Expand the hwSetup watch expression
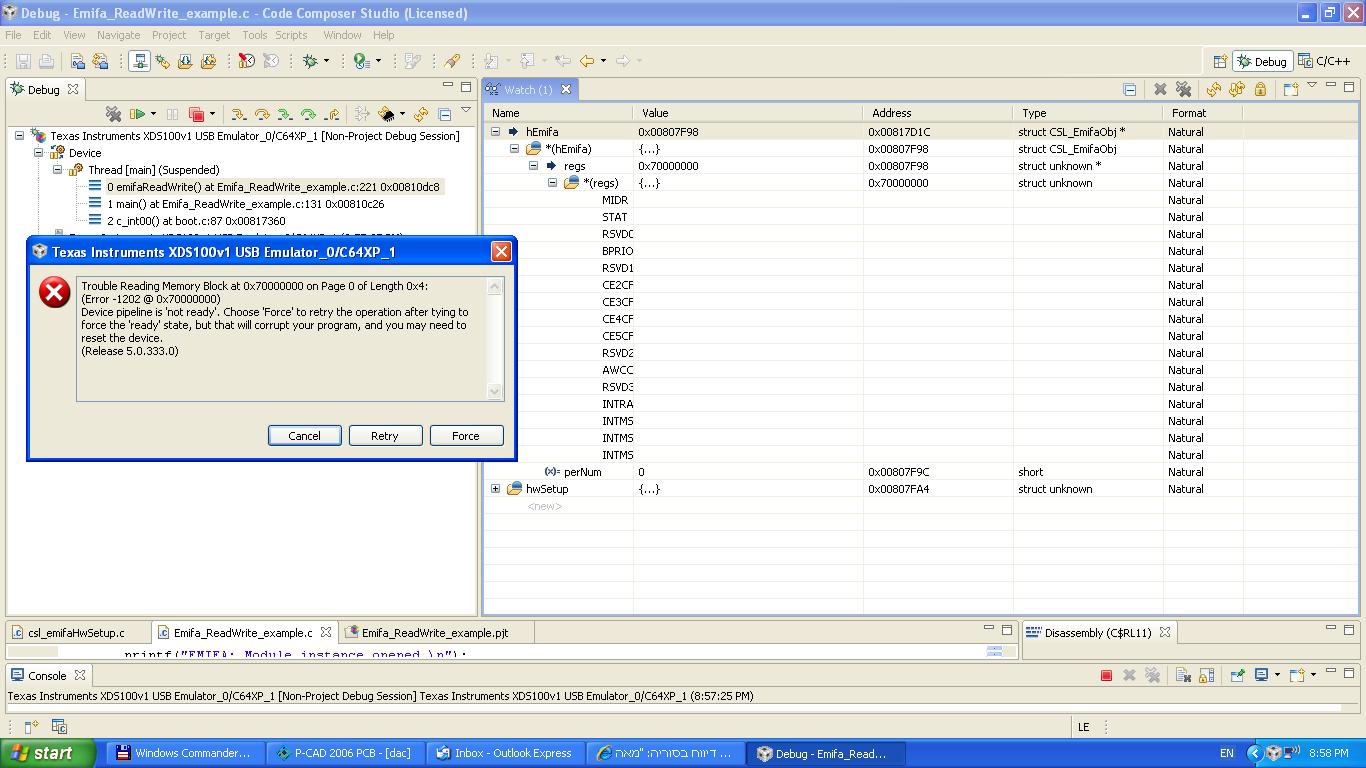Screen dimensions: 1366x768 tap(495, 489)
